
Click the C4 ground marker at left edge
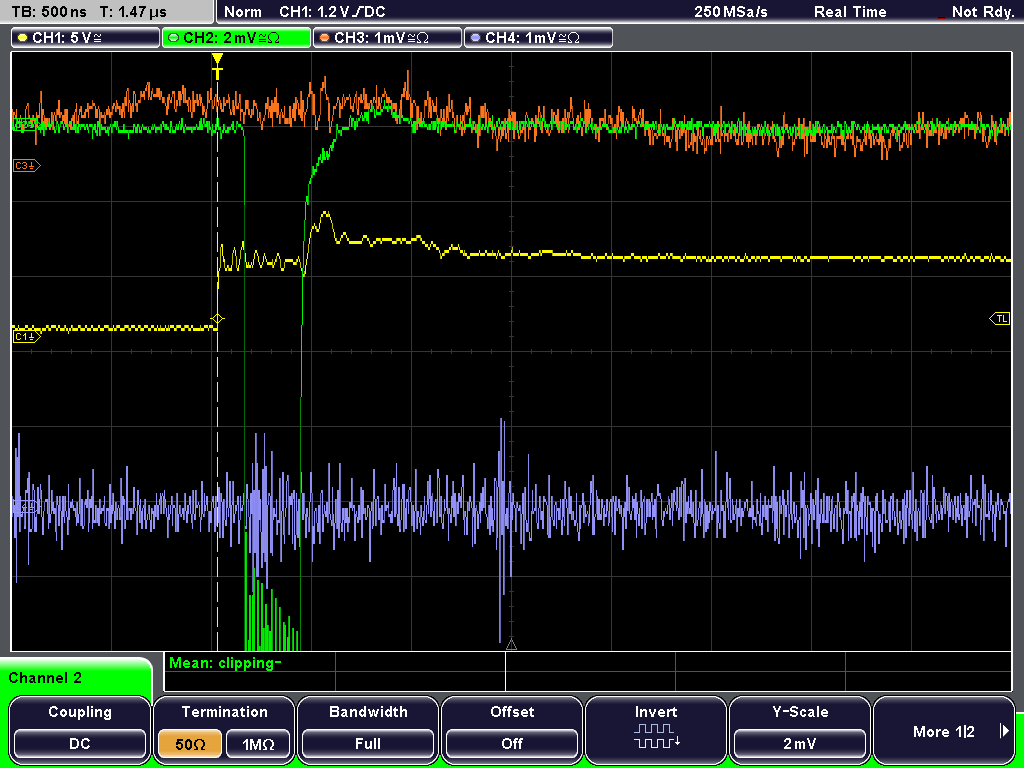[x=26, y=507]
